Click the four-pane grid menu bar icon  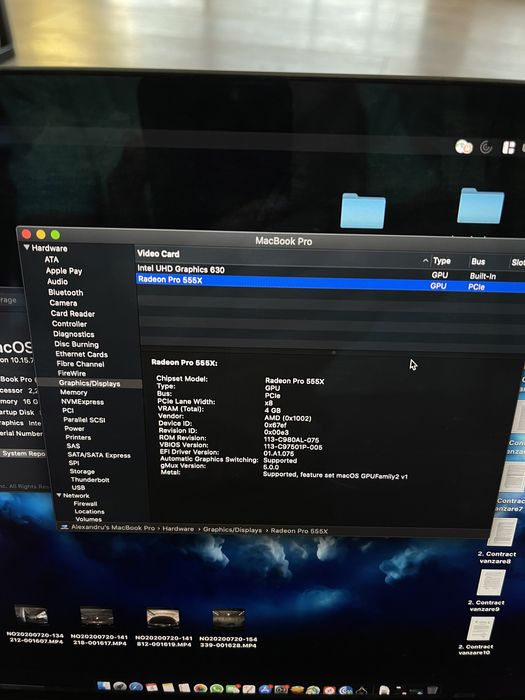pyautogui.click(x=508, y=148)
